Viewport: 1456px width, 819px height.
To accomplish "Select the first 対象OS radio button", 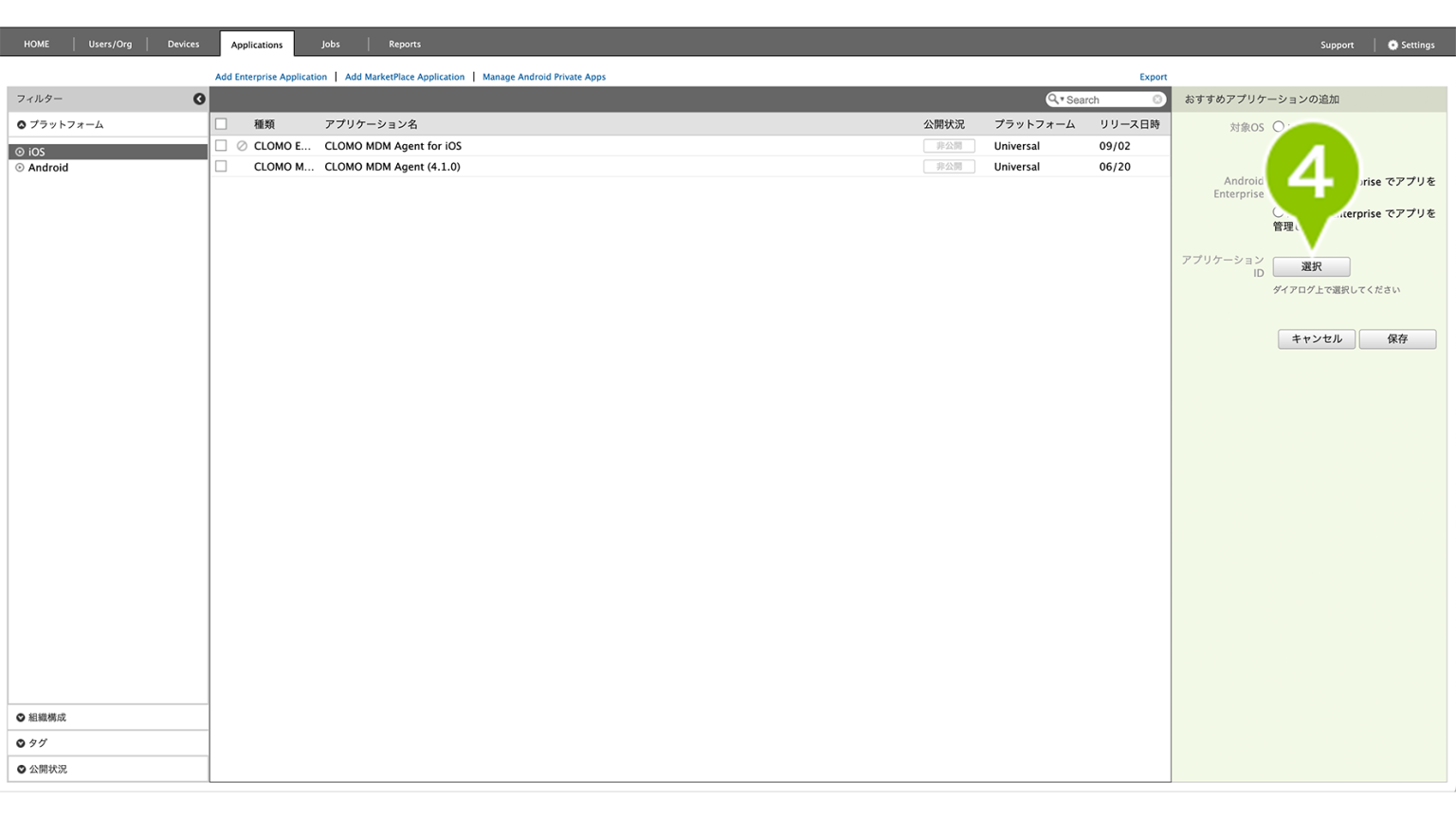I will (1278, 127).
